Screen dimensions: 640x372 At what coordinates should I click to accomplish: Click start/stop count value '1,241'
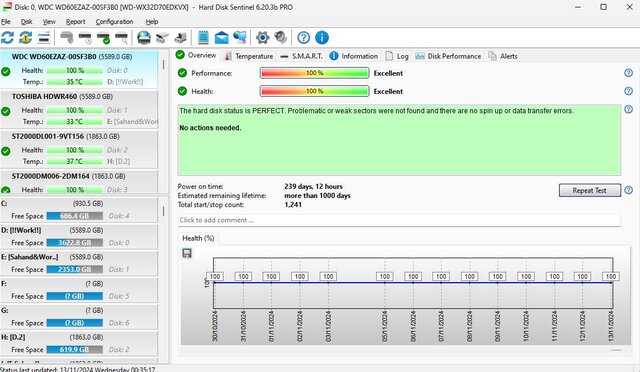tap(293, 205)
